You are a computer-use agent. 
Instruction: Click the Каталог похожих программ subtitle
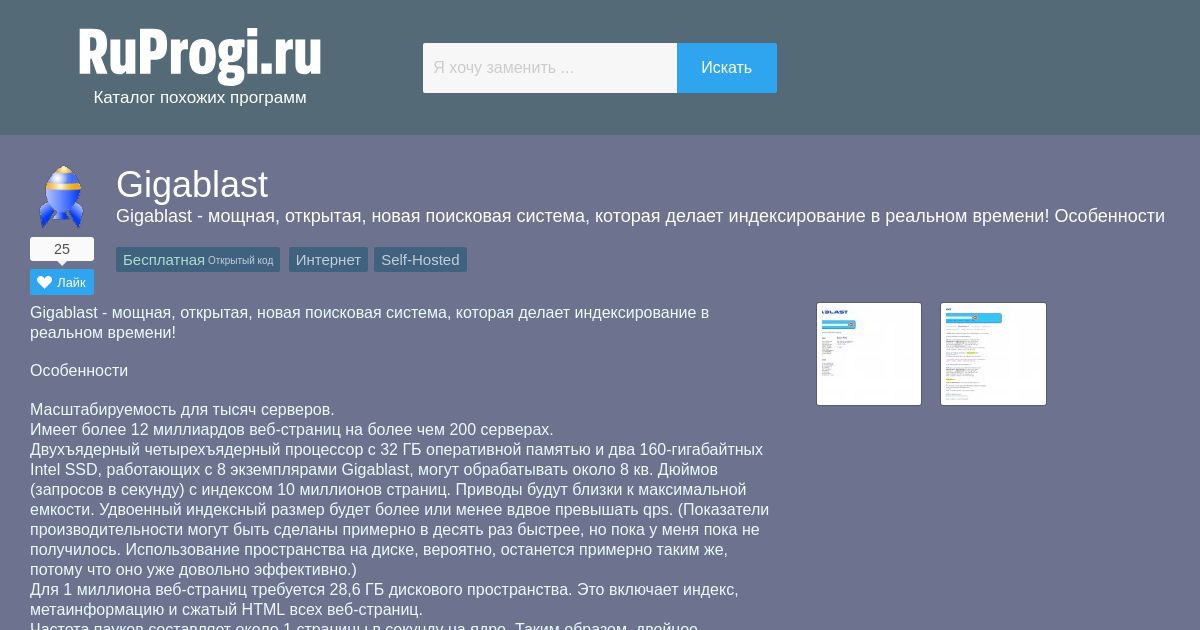(x=200, y=97)
